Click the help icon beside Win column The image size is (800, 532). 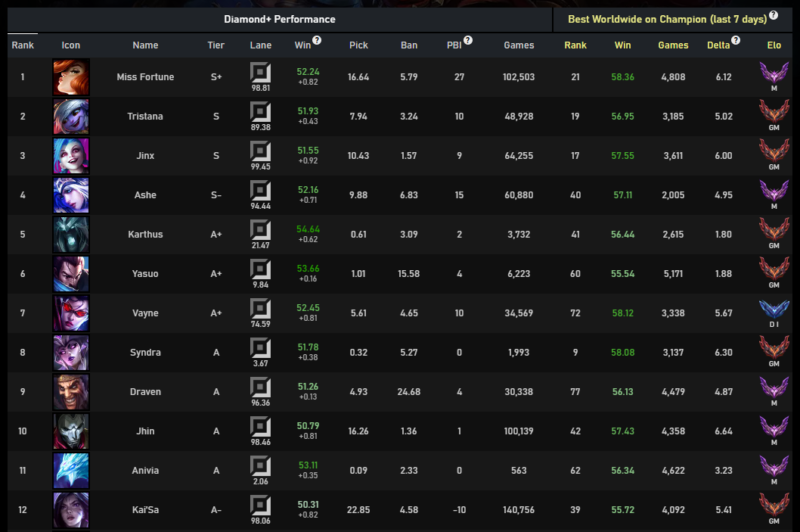pos(317,41)
